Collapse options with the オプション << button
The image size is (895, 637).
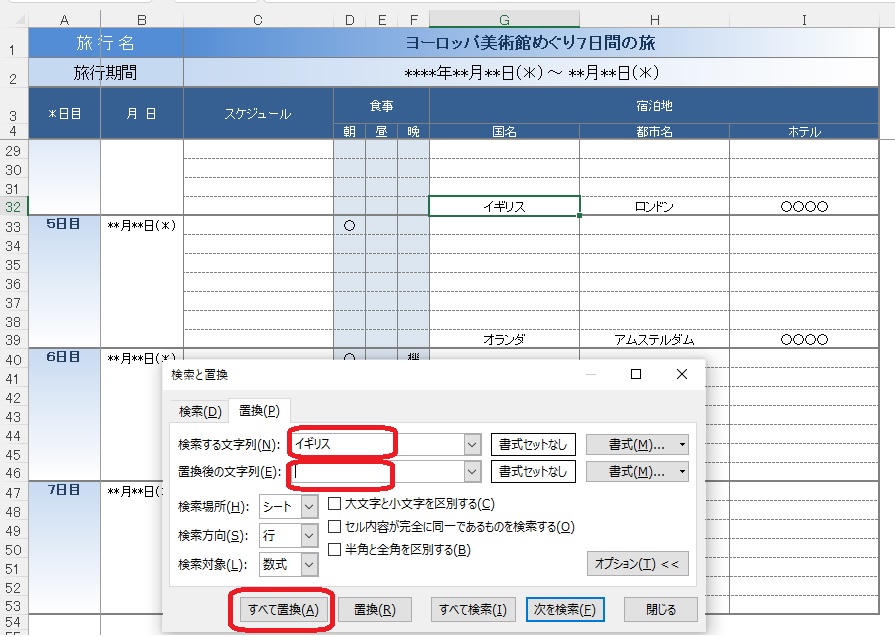tap(637, 564)
